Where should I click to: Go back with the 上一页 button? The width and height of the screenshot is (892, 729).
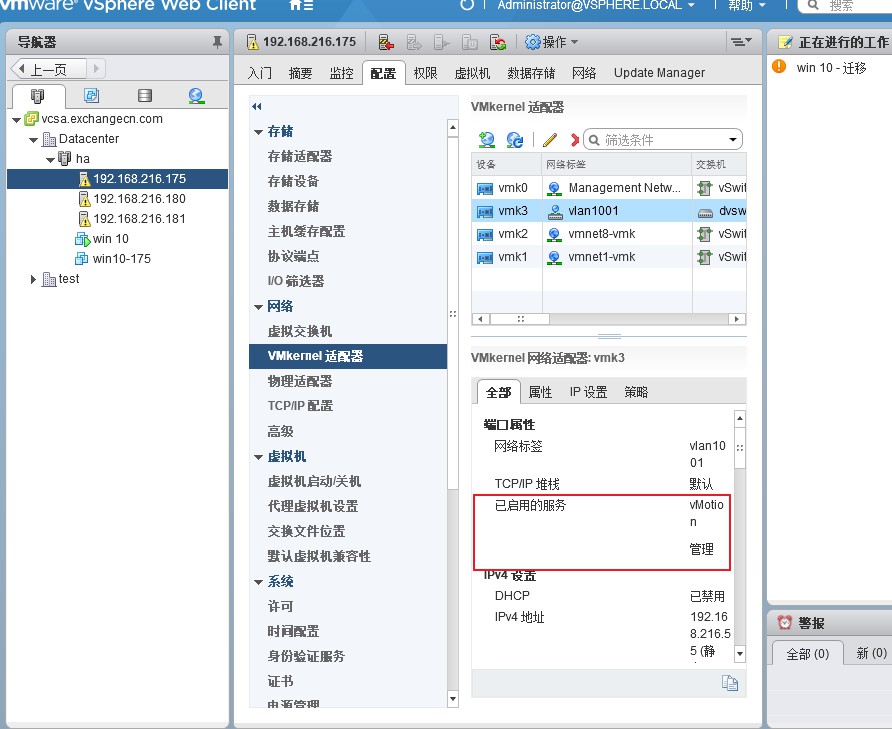pyautogui.click(x=49, y=69)
